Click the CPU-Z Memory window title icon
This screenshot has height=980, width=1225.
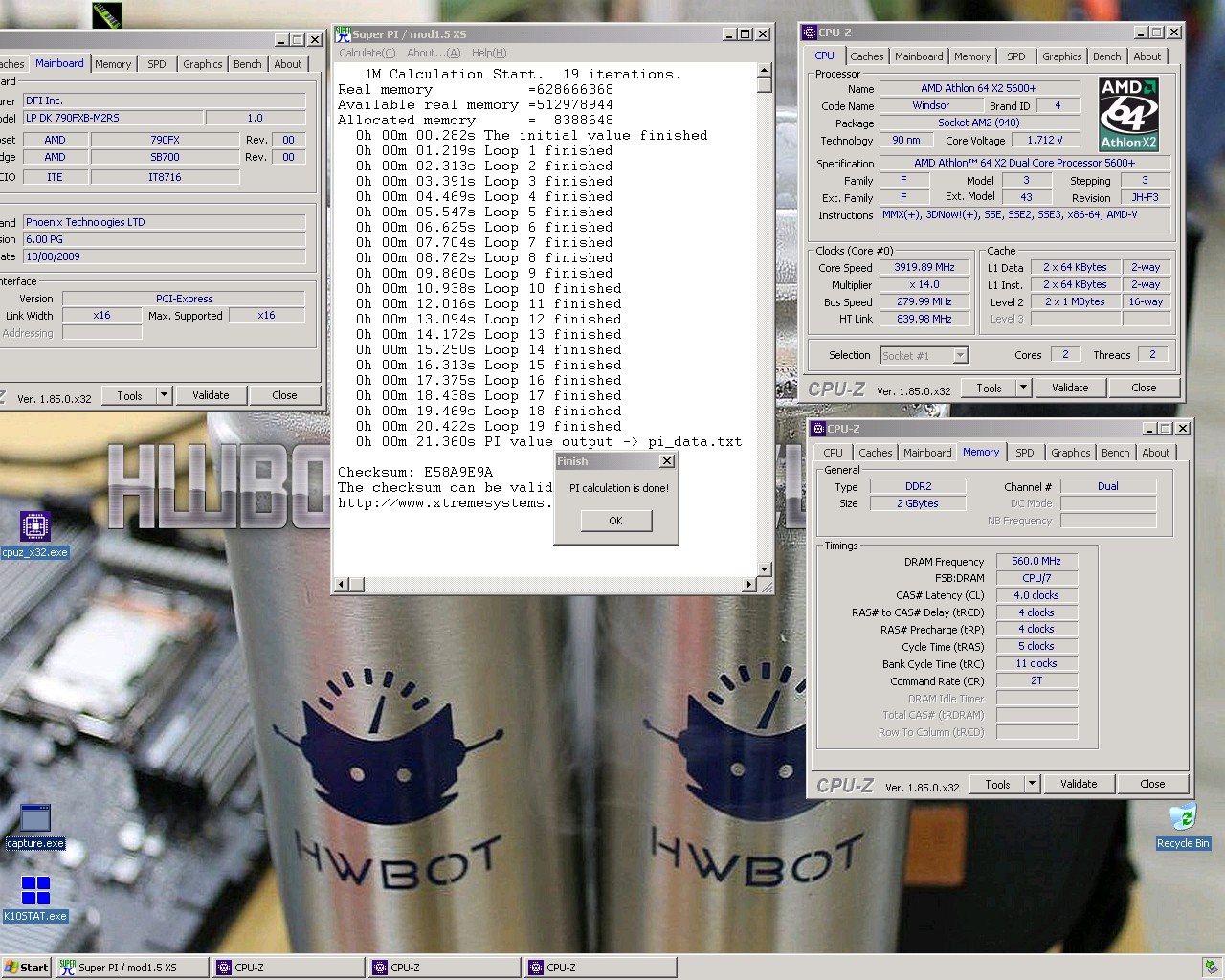pos(818,429)
